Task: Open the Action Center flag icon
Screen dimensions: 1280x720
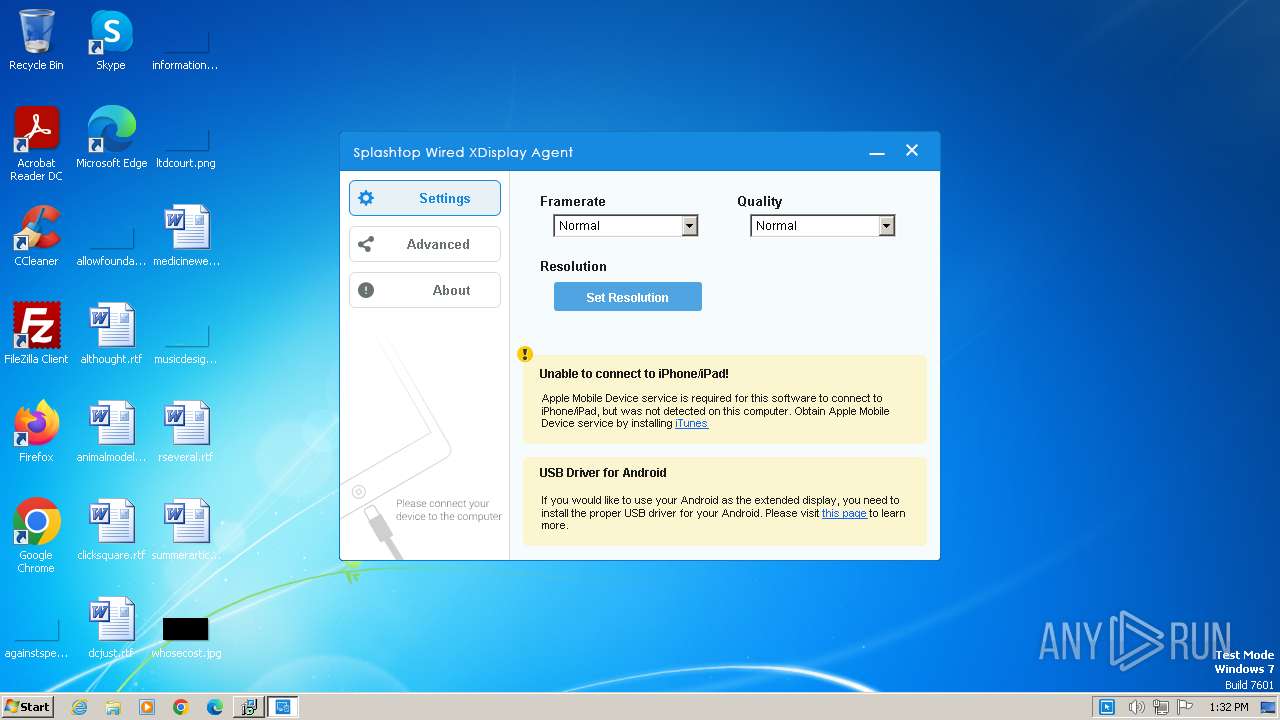Action: (x=1186, y=707)
